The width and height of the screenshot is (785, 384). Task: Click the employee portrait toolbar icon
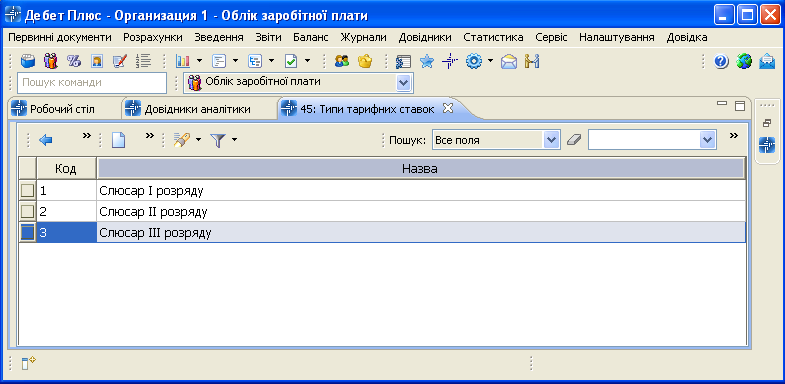[97, 62]
